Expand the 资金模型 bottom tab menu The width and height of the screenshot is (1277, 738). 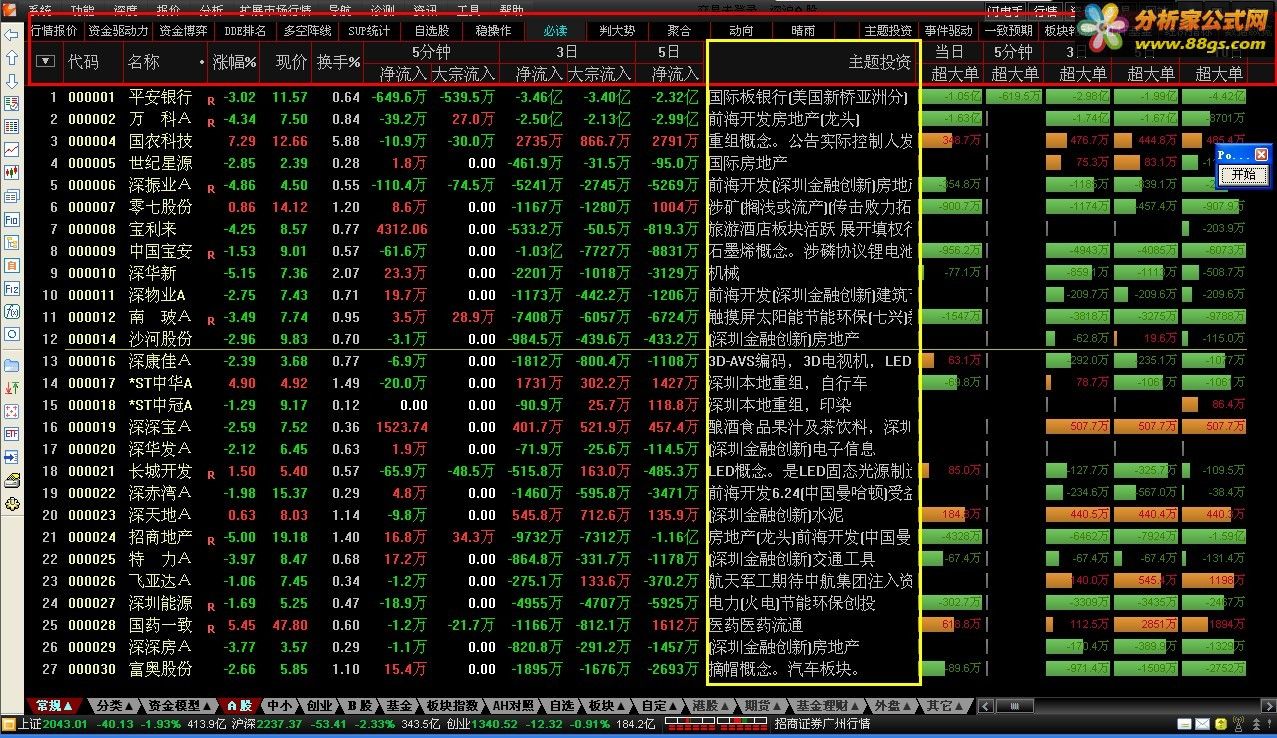[x=181, y=706]
